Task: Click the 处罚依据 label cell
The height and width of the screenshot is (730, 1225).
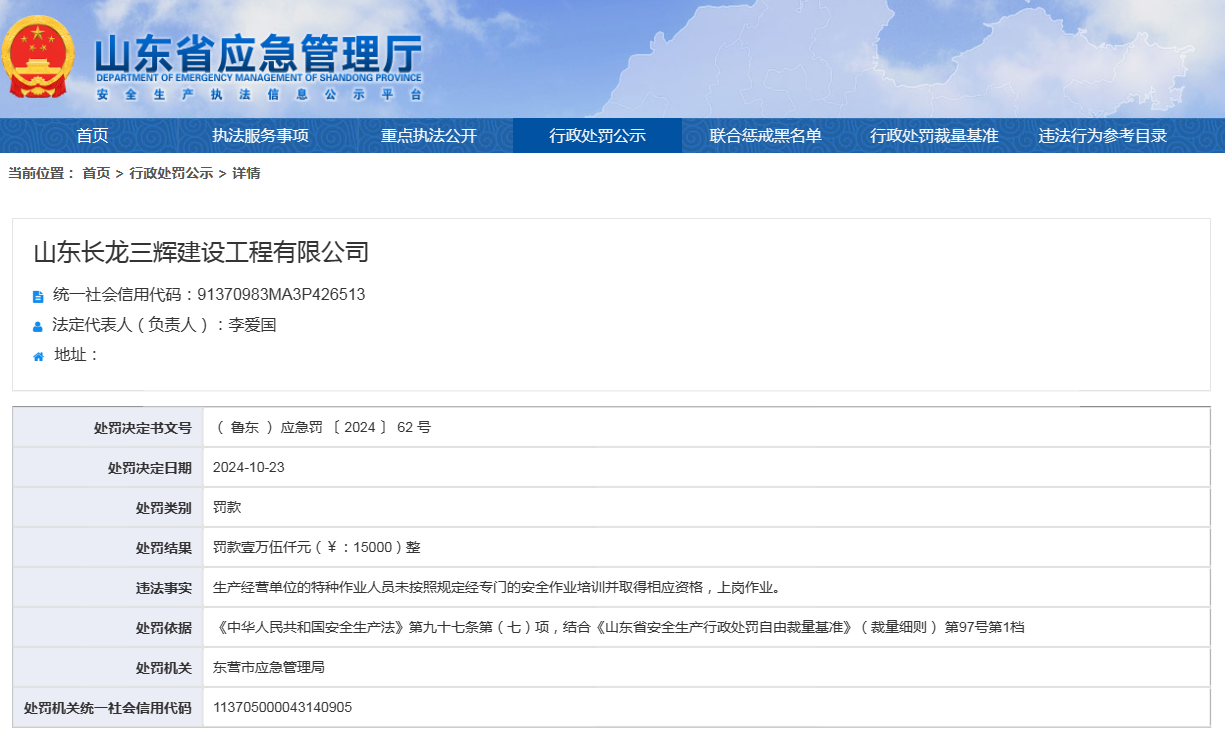Action: [x=108, y=627]
